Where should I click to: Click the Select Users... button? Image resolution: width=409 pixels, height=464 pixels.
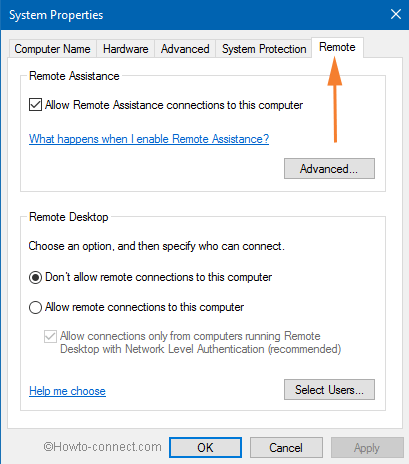[x=329, y=389]
